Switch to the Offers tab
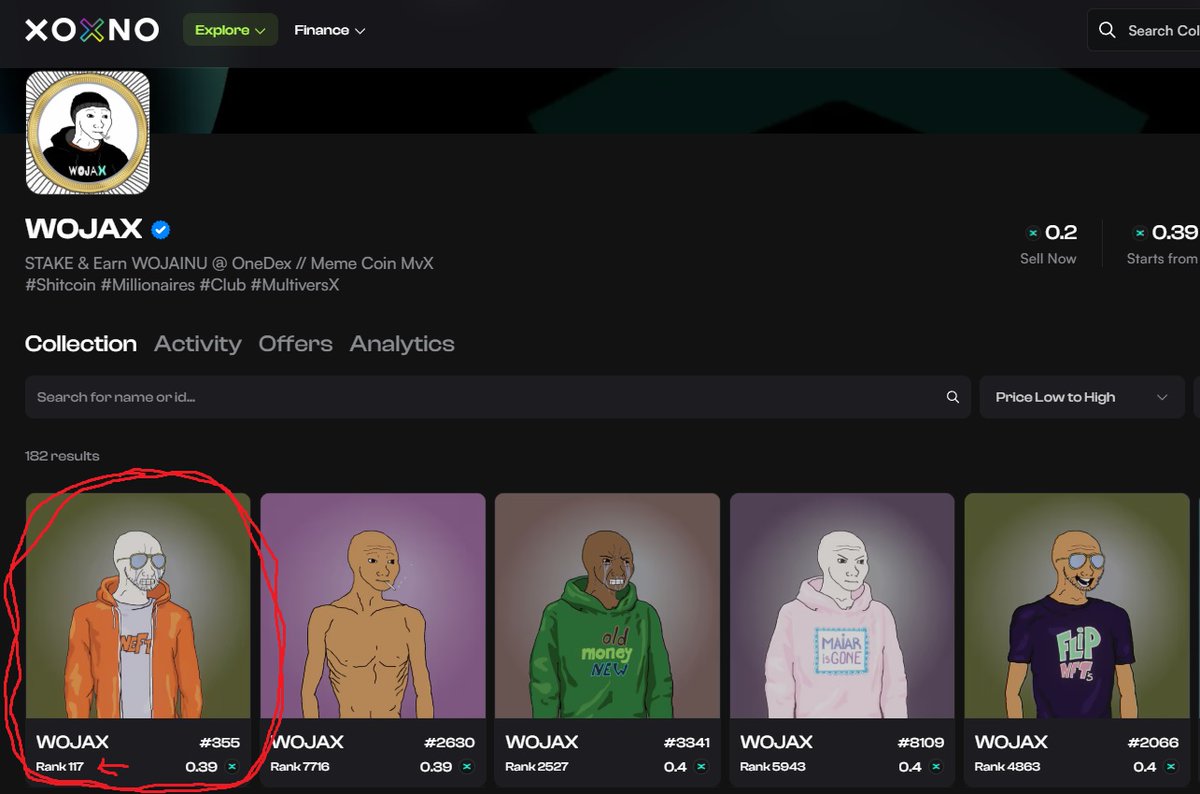Viewport: 1200px width, 794px height. [296, 344]
